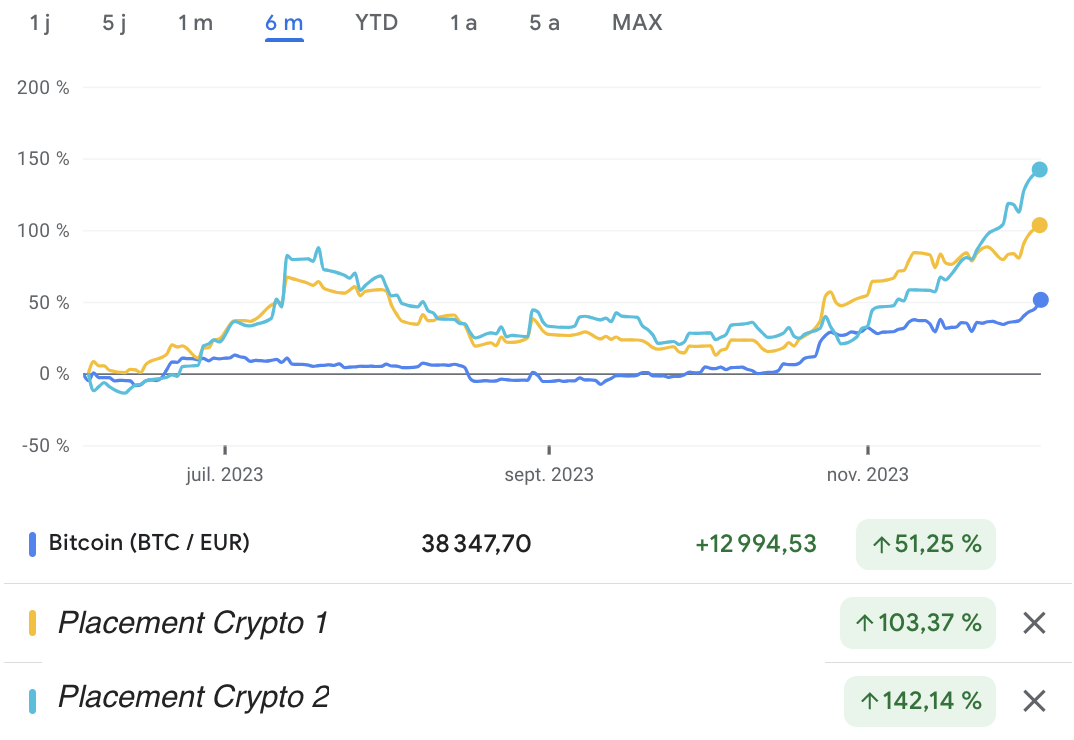
Task: Select the 5 a range tab
Action: coord(544,22)
